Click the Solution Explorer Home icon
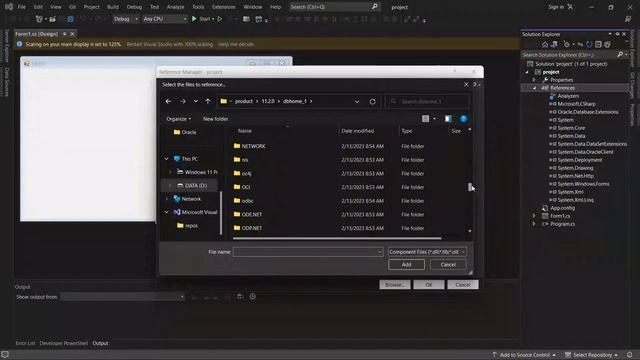Screen dimensions: 640x360 pos(545,44)
